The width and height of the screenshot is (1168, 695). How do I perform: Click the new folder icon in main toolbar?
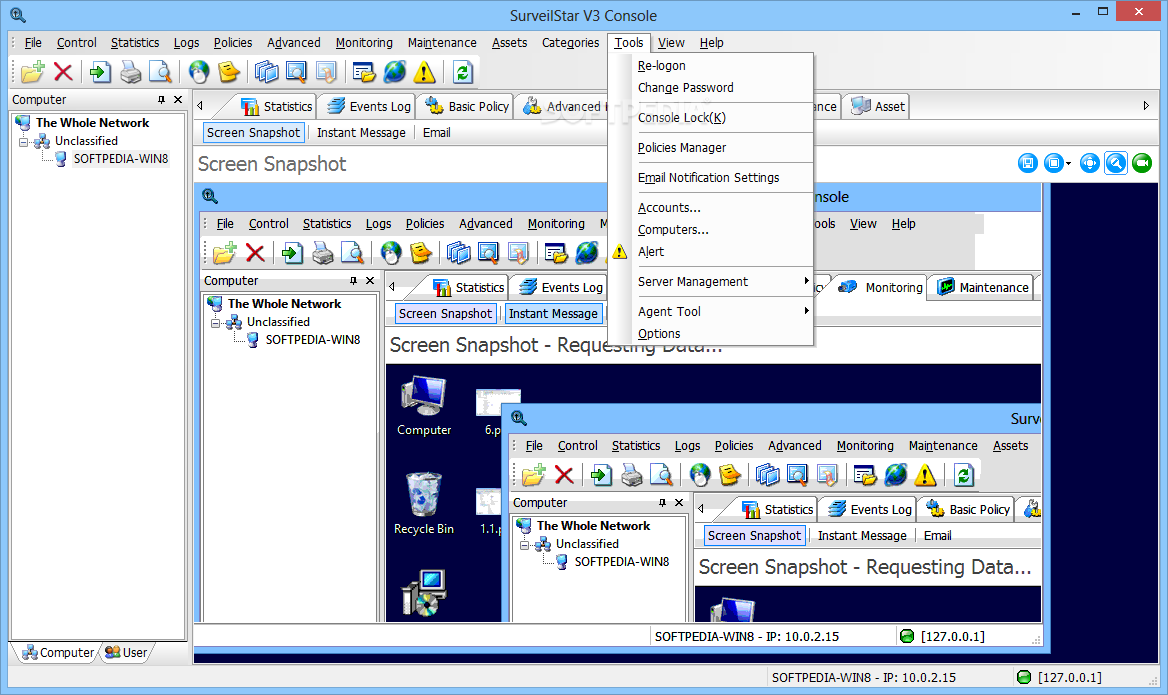(33, 72)
